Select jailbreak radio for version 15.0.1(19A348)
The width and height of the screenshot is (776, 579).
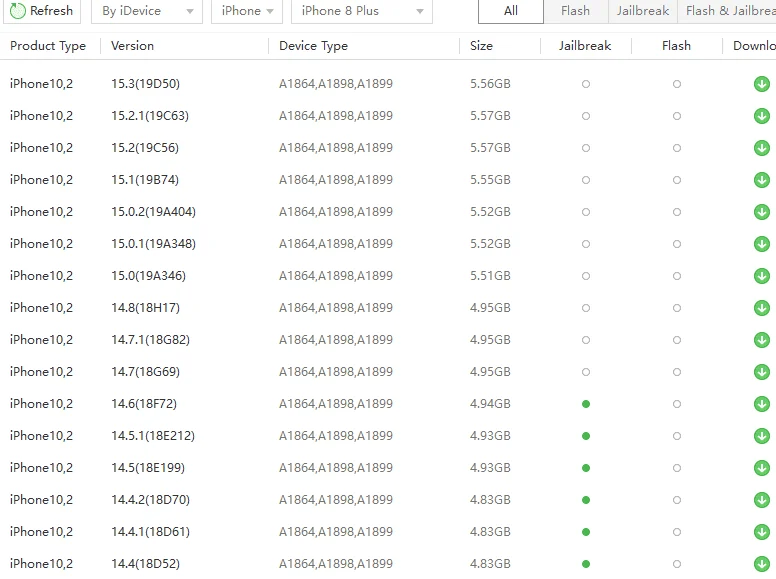pyautogui.click(x=586, y=244)
